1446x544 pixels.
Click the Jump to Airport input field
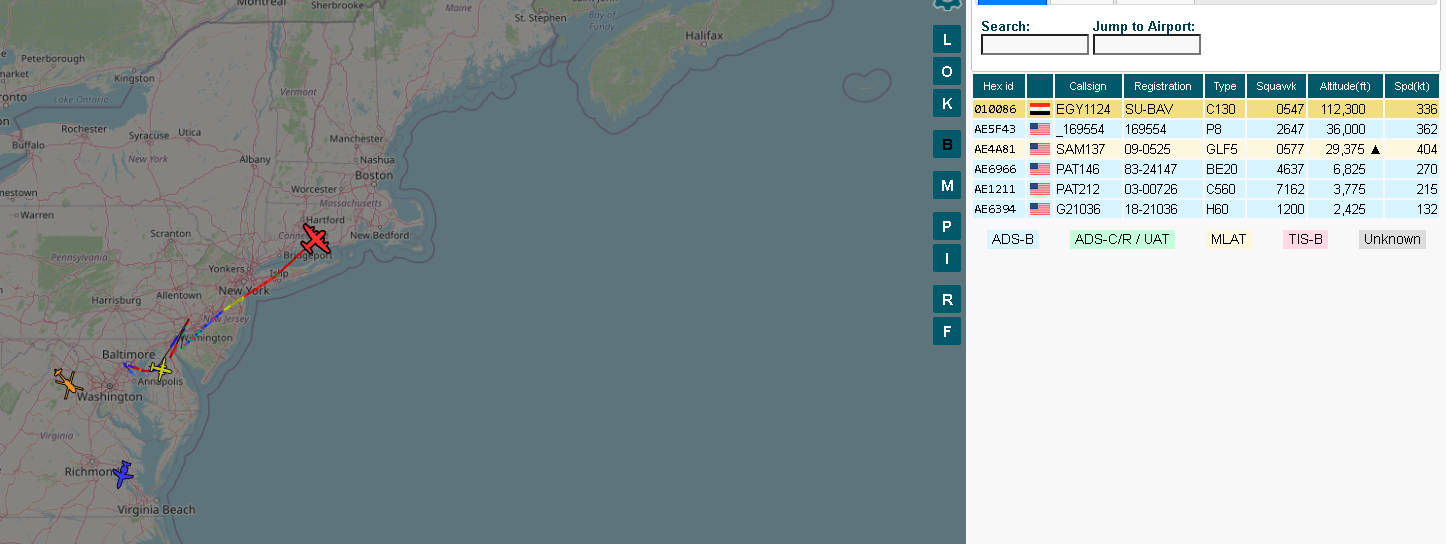(1147, 45)
